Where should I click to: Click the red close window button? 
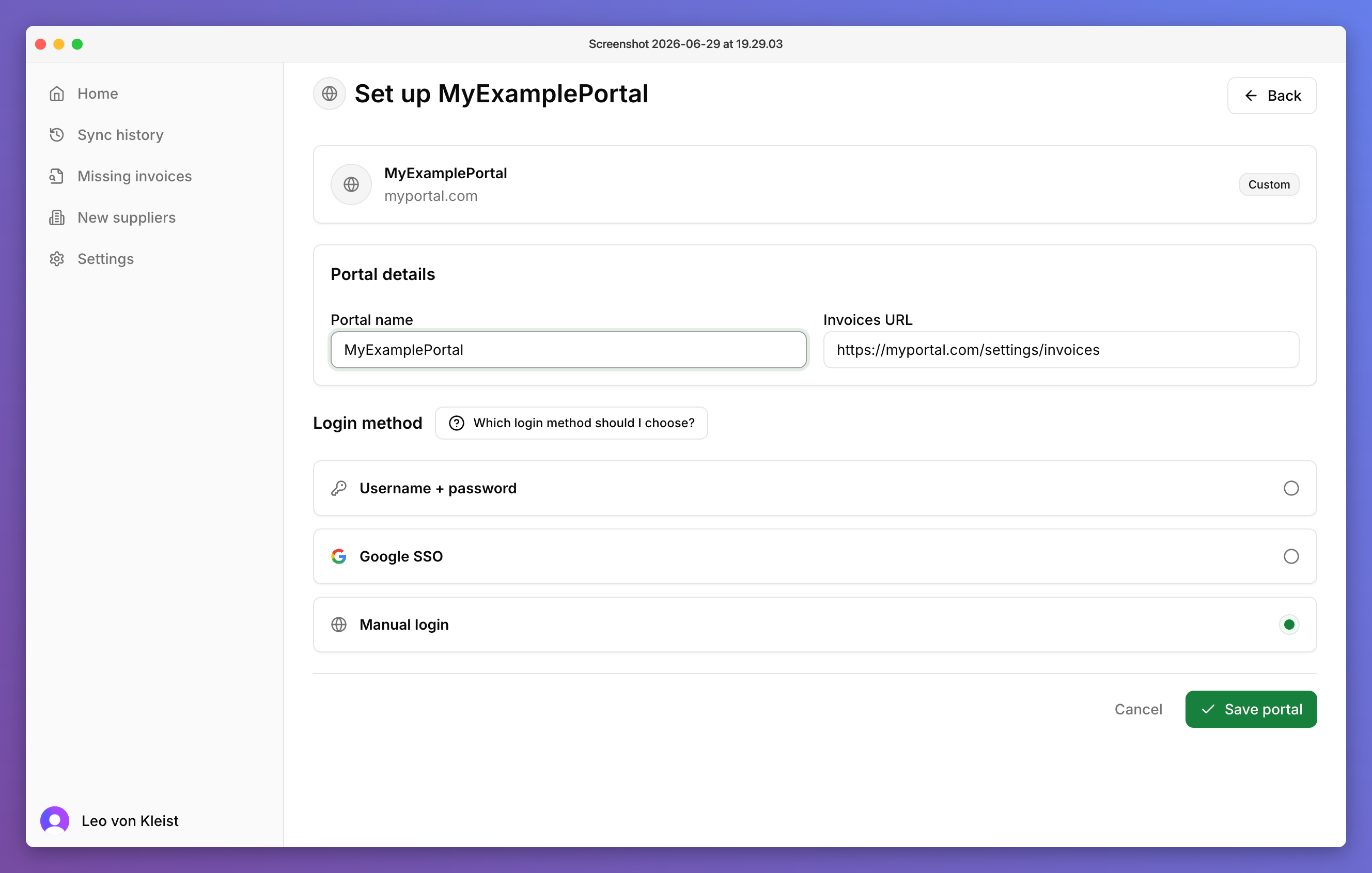coord(40,44)
